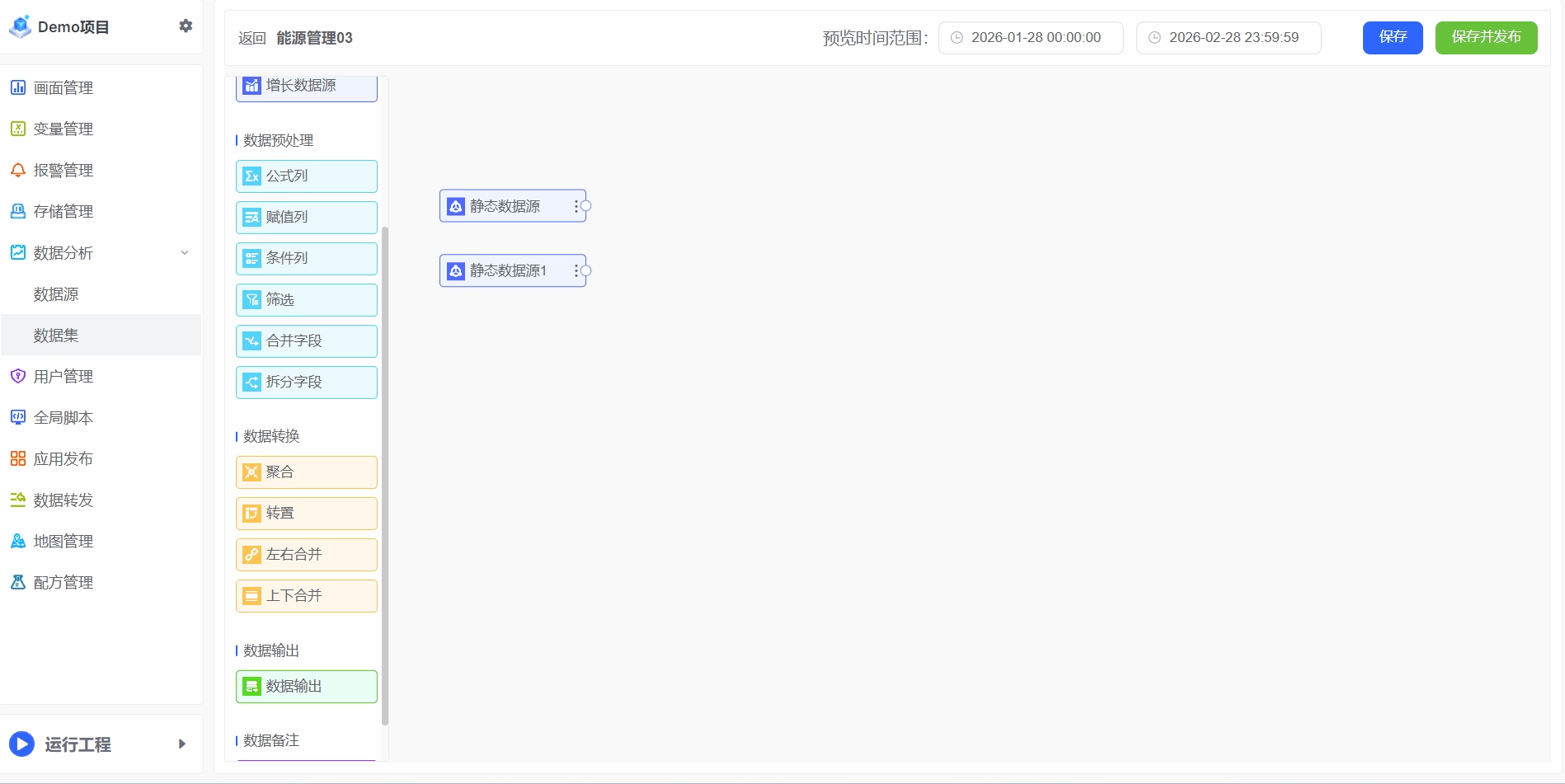This screenshot has height=784, width=1565.
Task: Expand the 运行工程 arrow
Action: pos(182,744)
